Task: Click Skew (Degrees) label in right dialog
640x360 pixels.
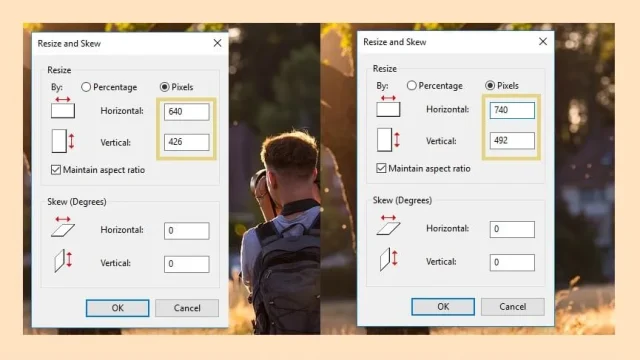Action: (x=402, y=200)
